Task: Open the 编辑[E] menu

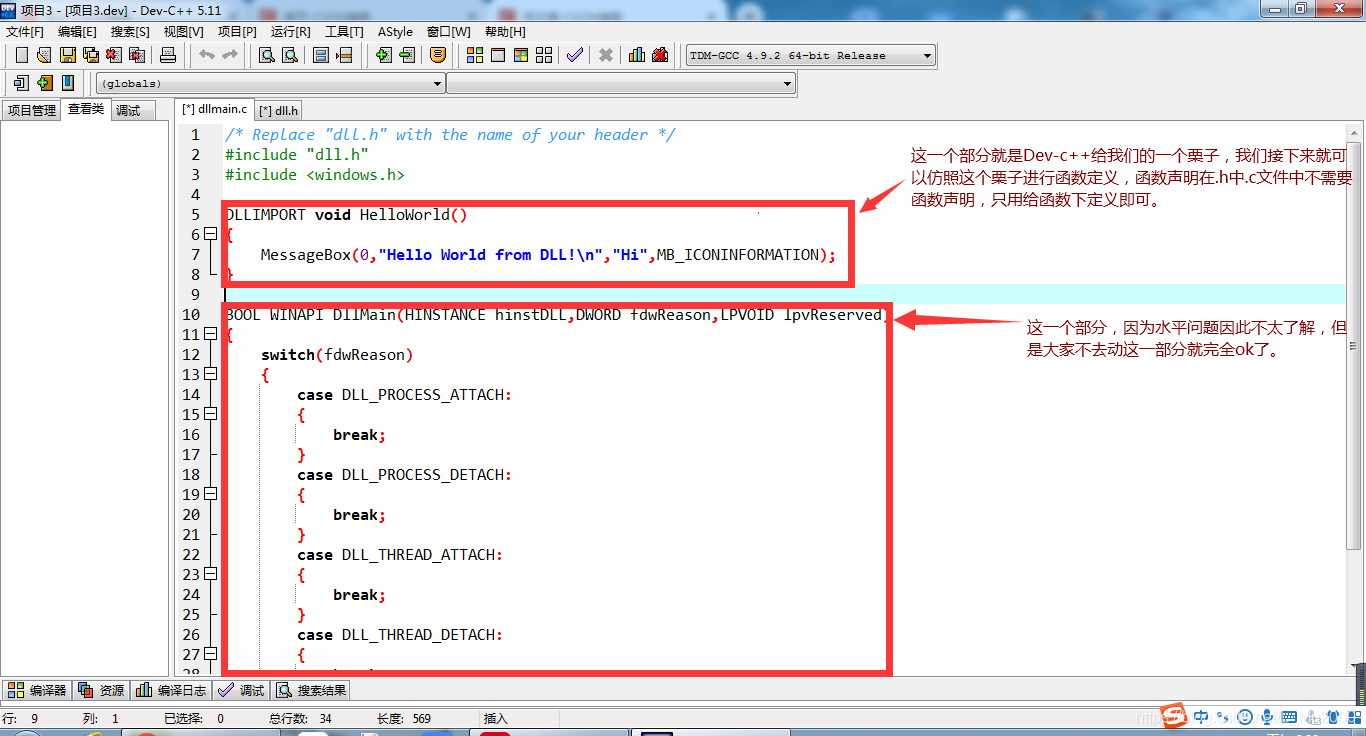Action: 78,32
